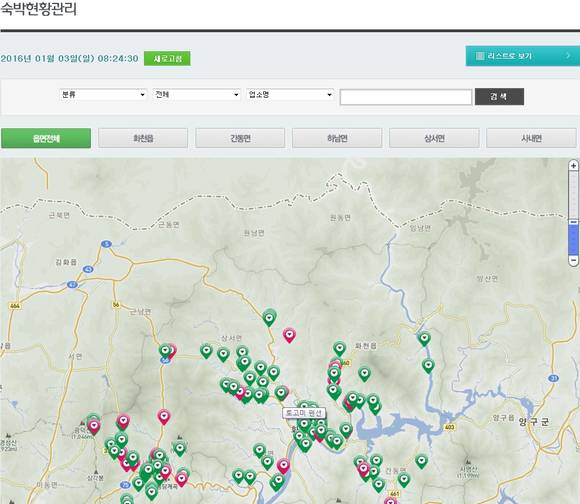
Task: Click the green marker directly east of 간동면 label
Action: coord(404,480)
